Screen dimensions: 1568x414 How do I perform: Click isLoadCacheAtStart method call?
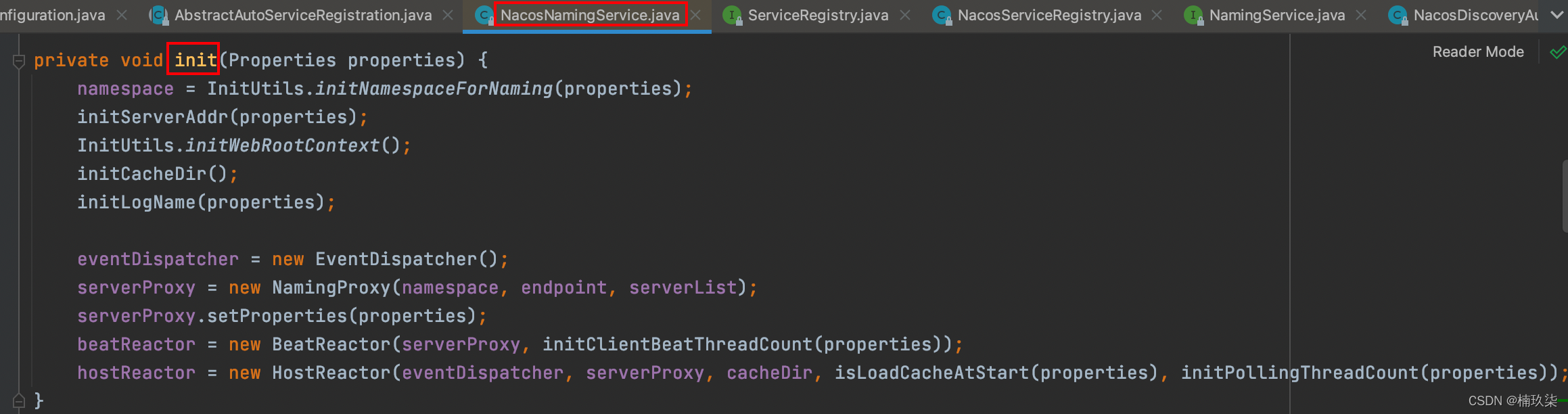[x=931, y=373]
